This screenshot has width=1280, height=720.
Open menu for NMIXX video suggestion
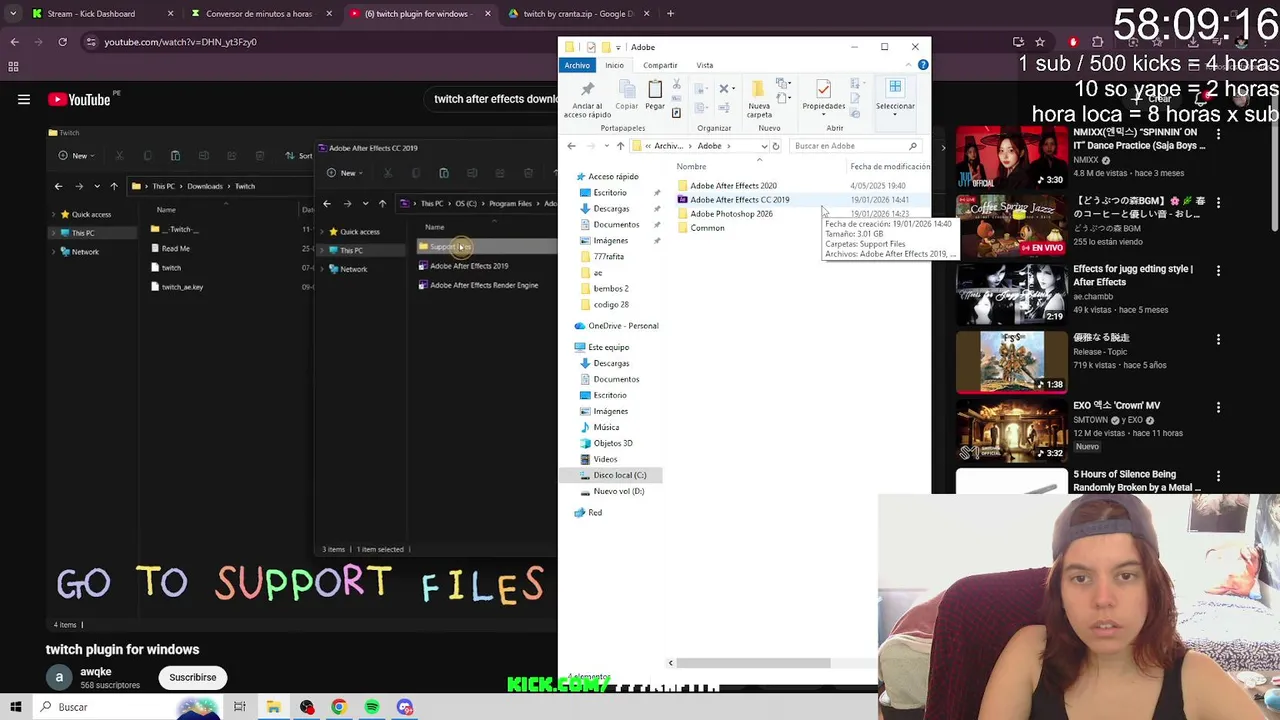(x=1218, y=134)
